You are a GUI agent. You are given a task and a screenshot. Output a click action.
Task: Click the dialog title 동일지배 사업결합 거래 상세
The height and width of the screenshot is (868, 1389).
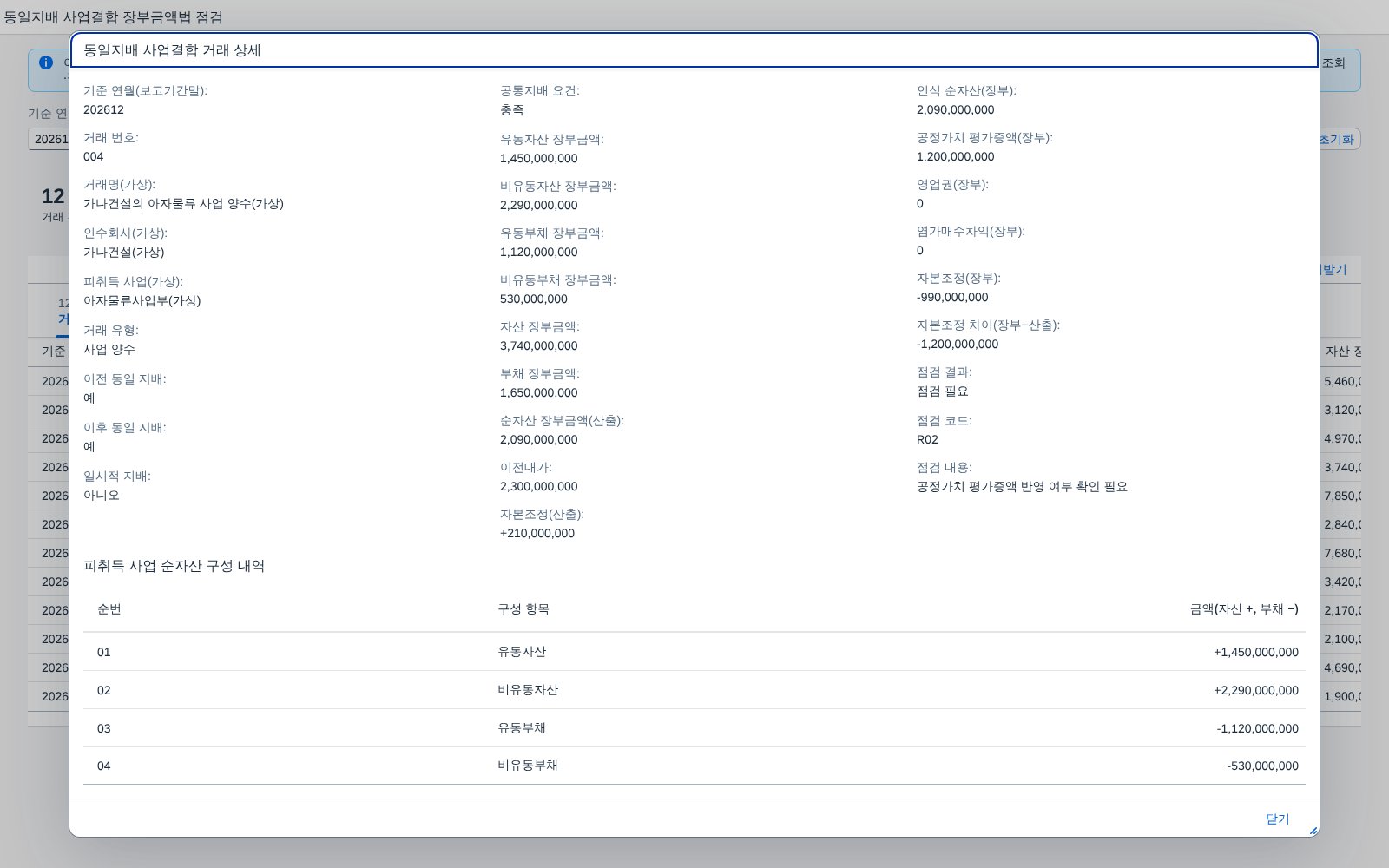(x=172, y=50)
